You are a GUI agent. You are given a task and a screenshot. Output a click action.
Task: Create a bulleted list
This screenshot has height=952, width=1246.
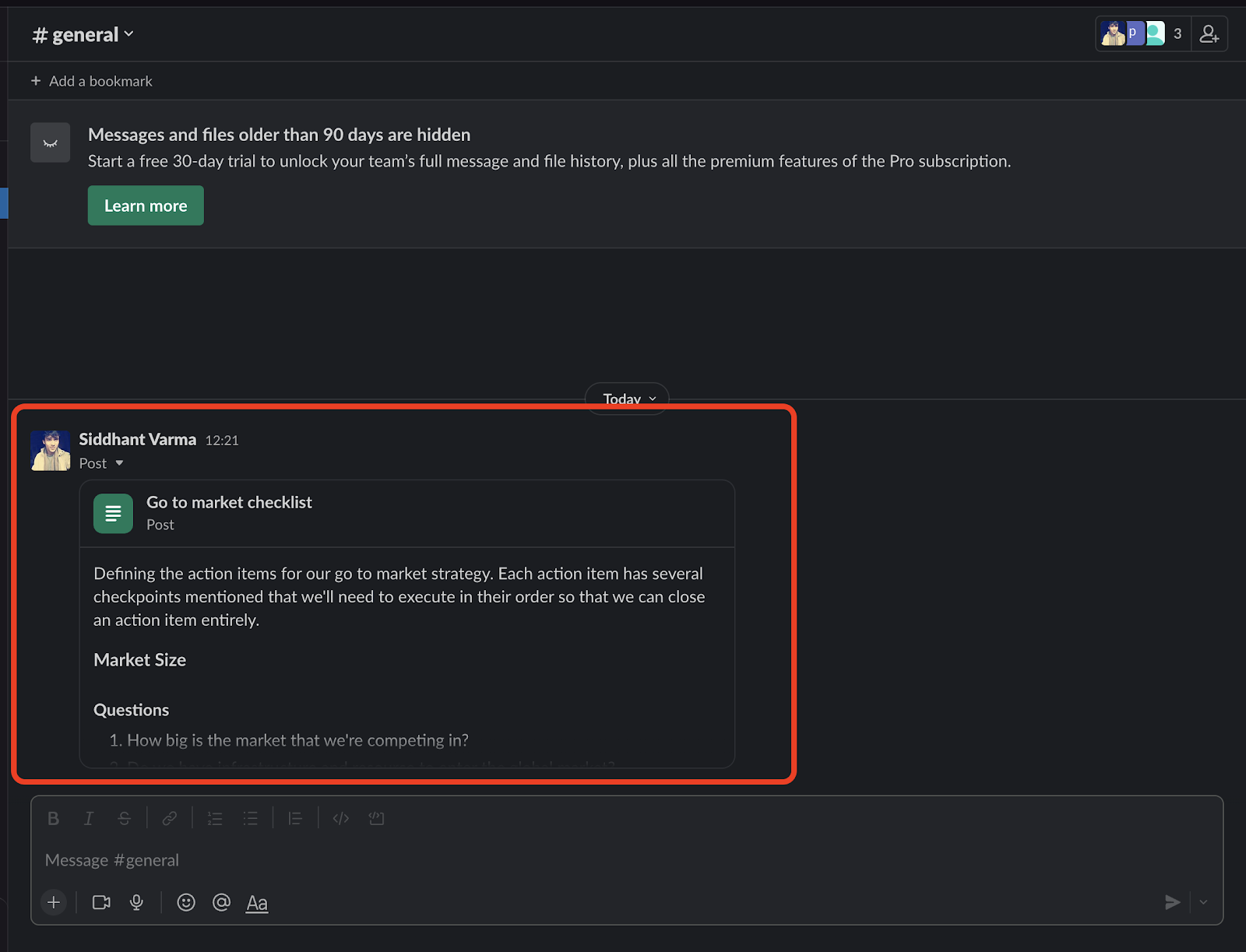click(251, 818)
